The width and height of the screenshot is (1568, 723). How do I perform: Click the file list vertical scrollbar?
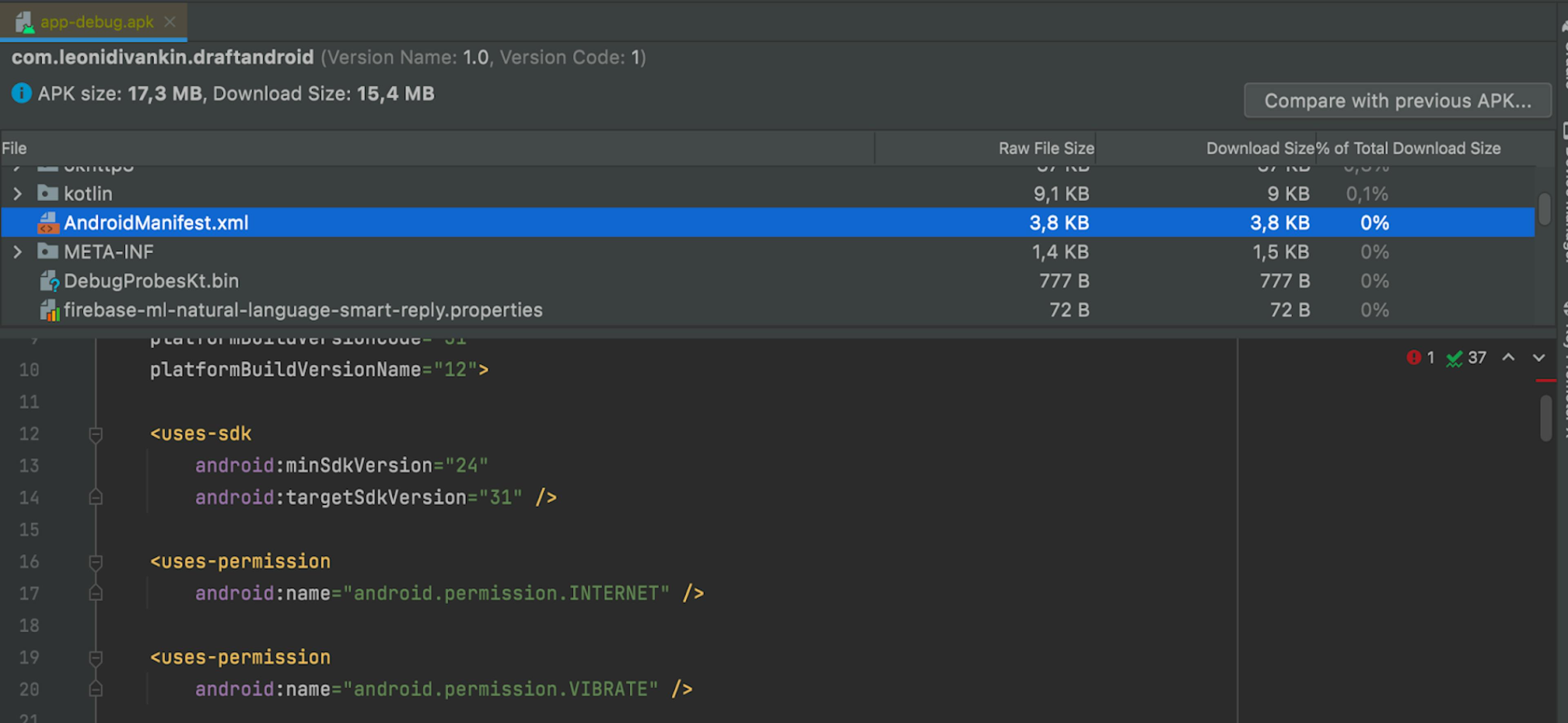1544,209
